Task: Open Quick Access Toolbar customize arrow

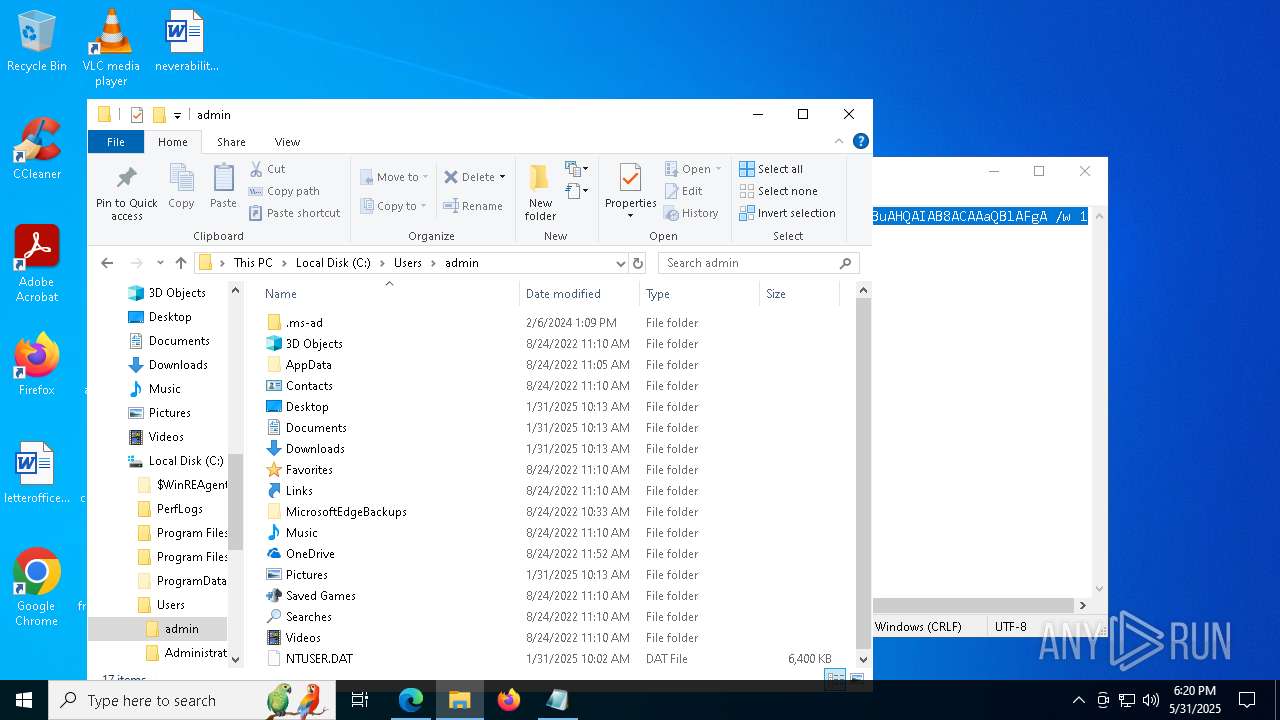Action: coord(177,115)
